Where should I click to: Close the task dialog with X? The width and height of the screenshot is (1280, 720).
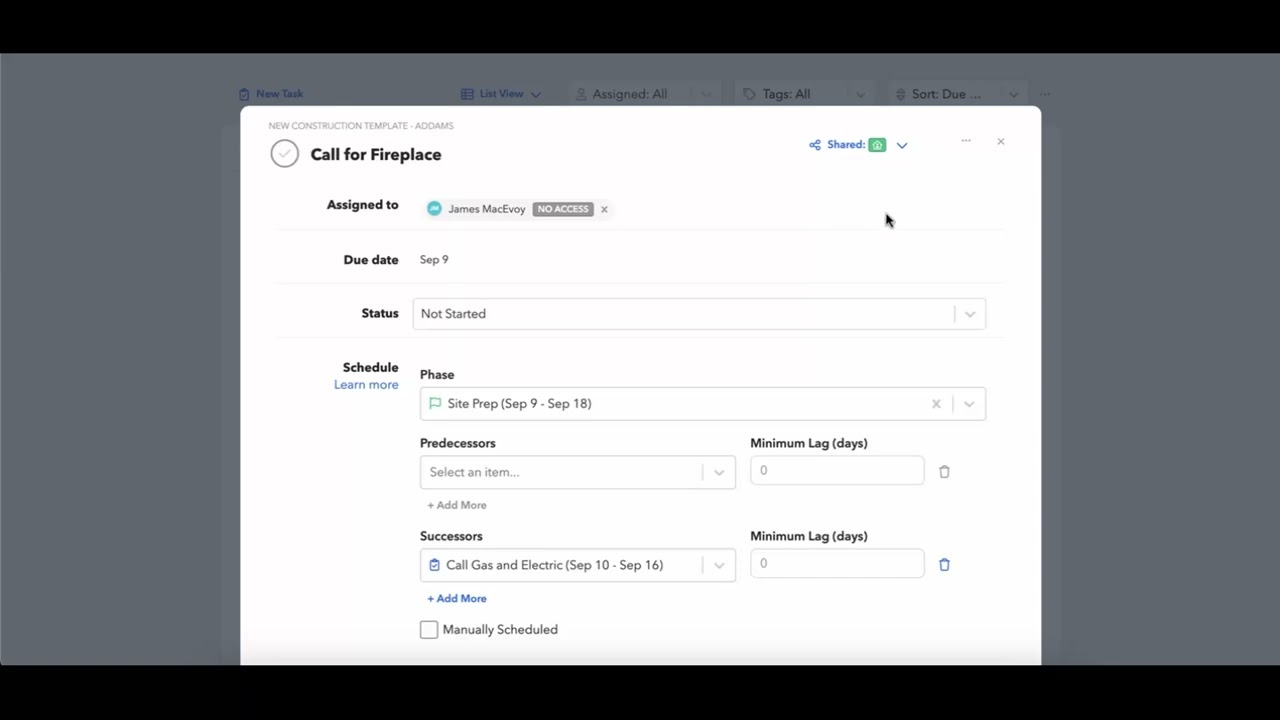click(x=1000, y=142)
